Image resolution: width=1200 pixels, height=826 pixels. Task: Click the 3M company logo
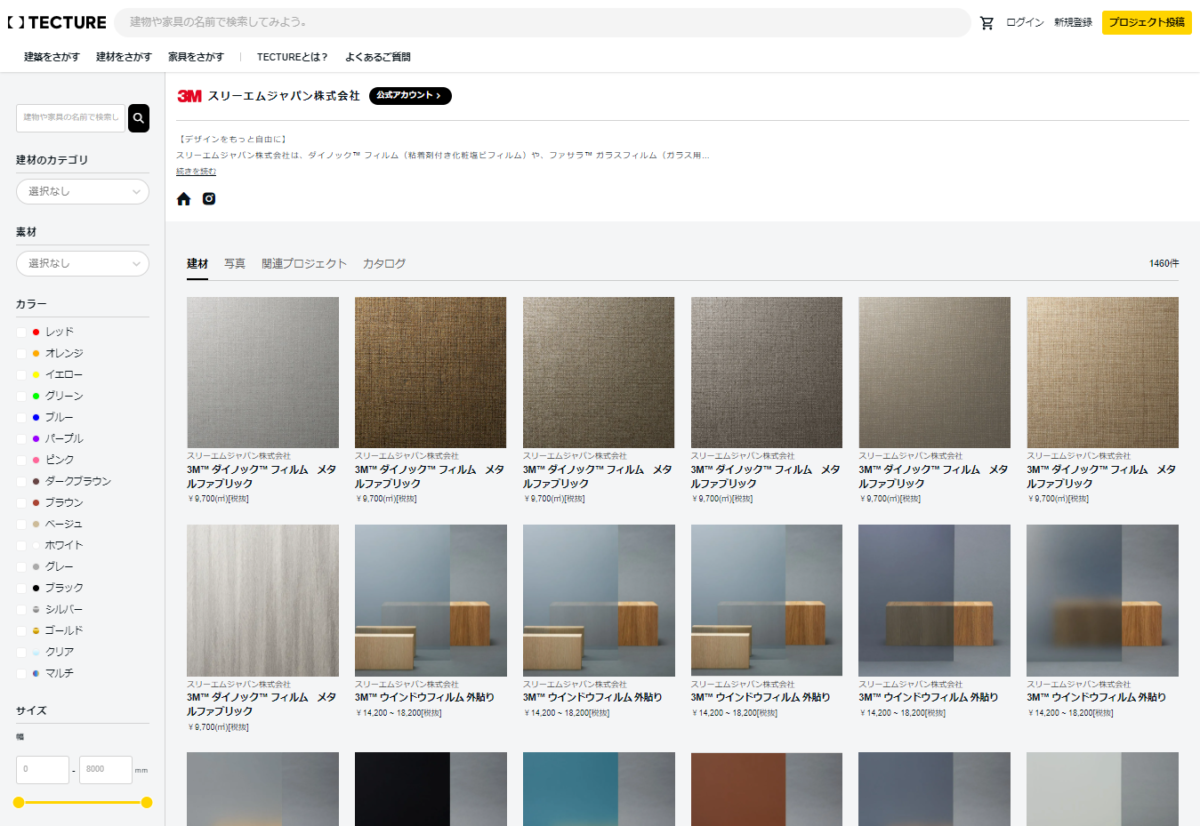[189, 96]
